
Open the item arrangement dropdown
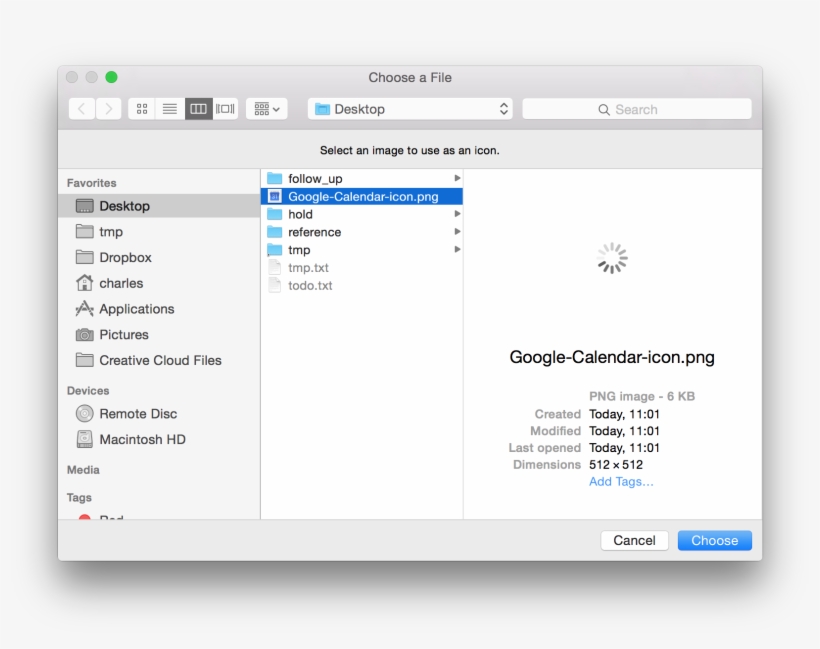(x=267, y=109)
